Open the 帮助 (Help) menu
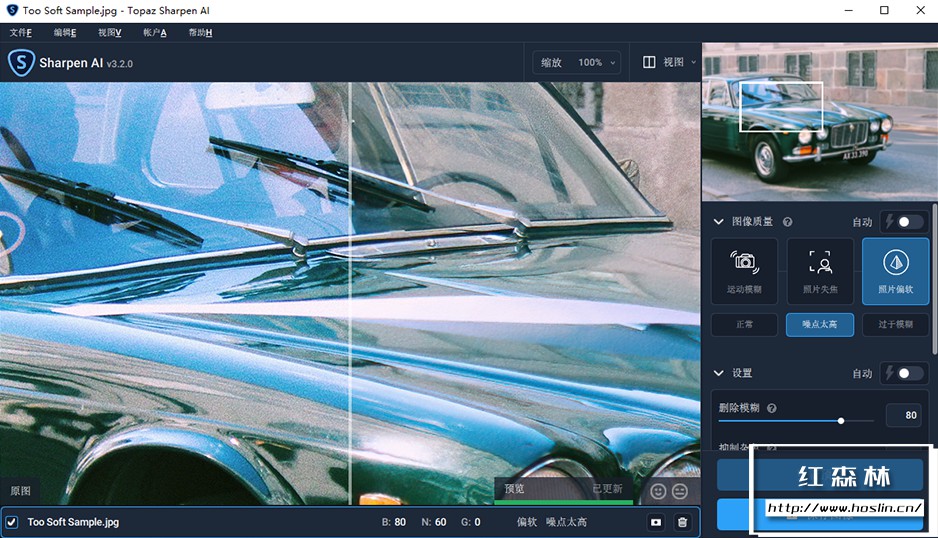The height and width of the screenshot is (538, 938). tap(200, 32)
